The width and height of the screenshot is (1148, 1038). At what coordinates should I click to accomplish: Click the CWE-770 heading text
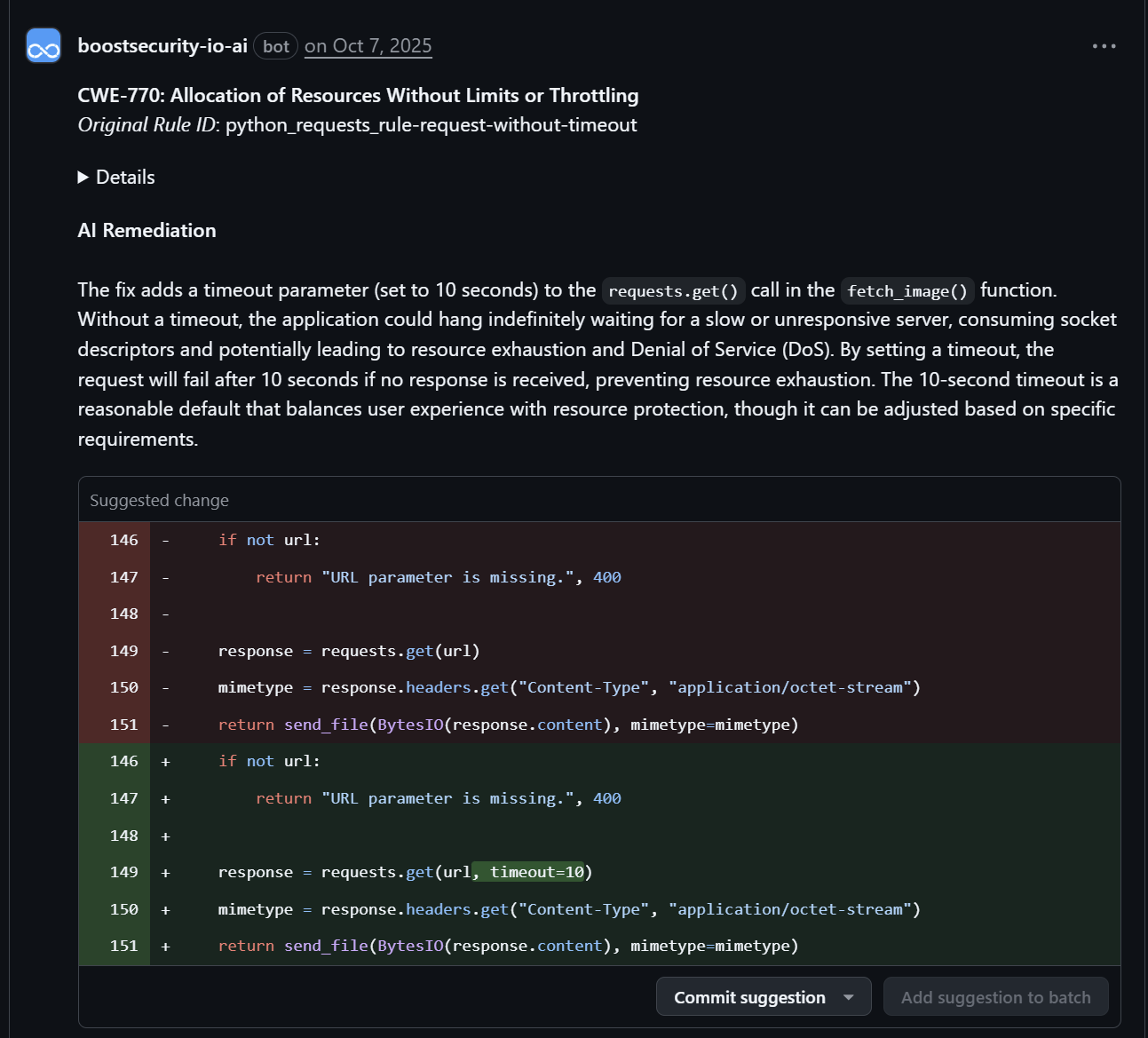coord(358,96)
